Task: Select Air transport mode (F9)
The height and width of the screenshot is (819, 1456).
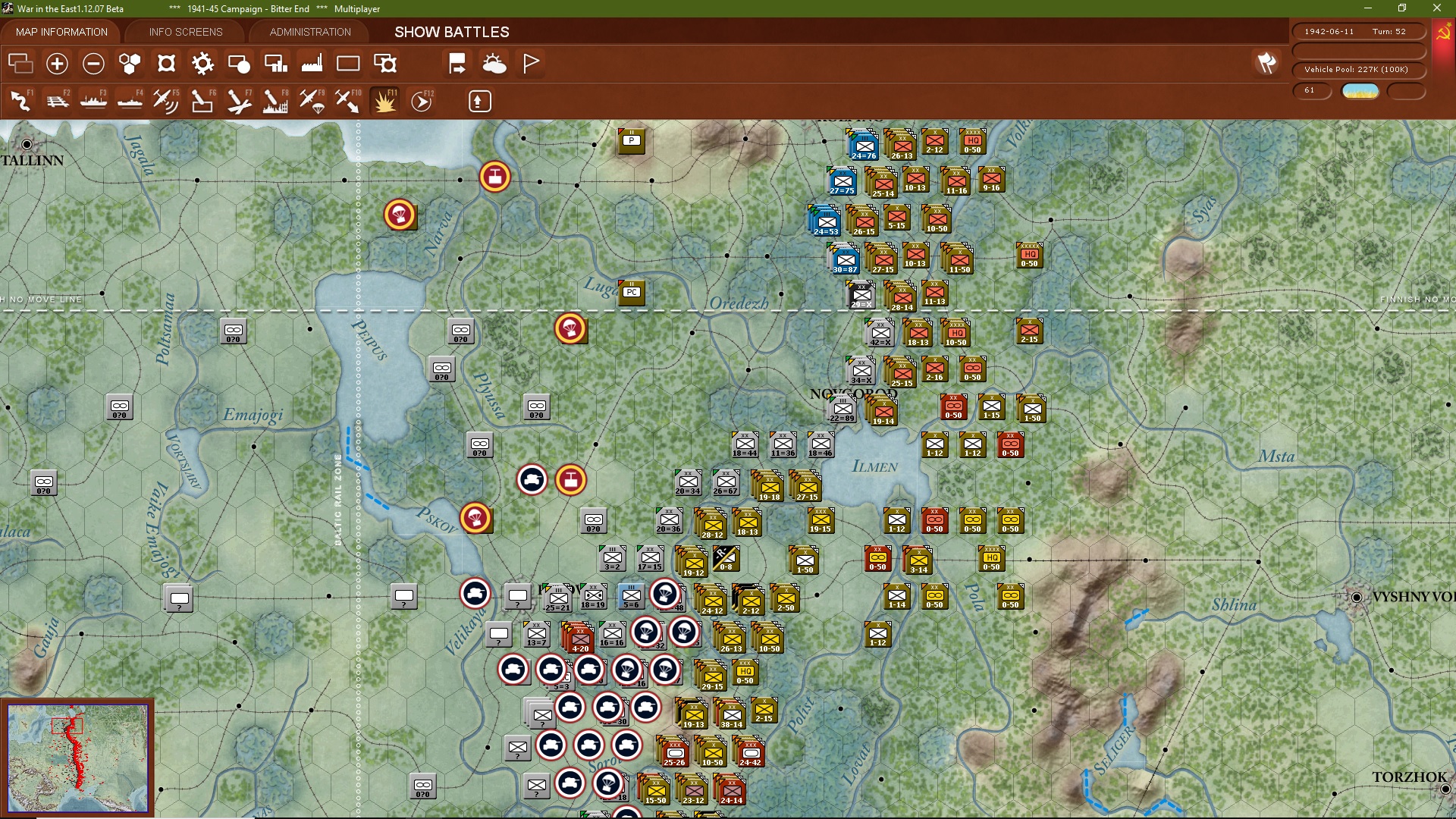Action: [x=312, y=101]
